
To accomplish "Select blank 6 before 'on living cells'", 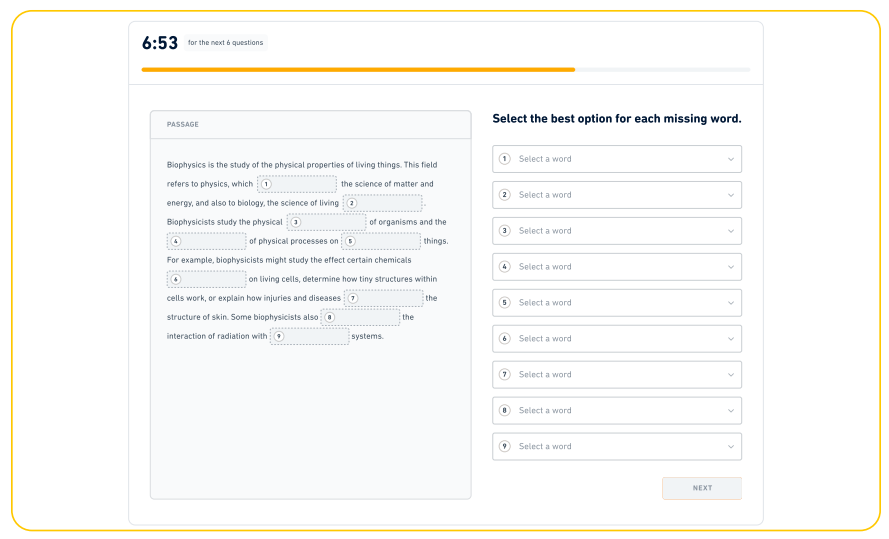I will click(206, 279).
